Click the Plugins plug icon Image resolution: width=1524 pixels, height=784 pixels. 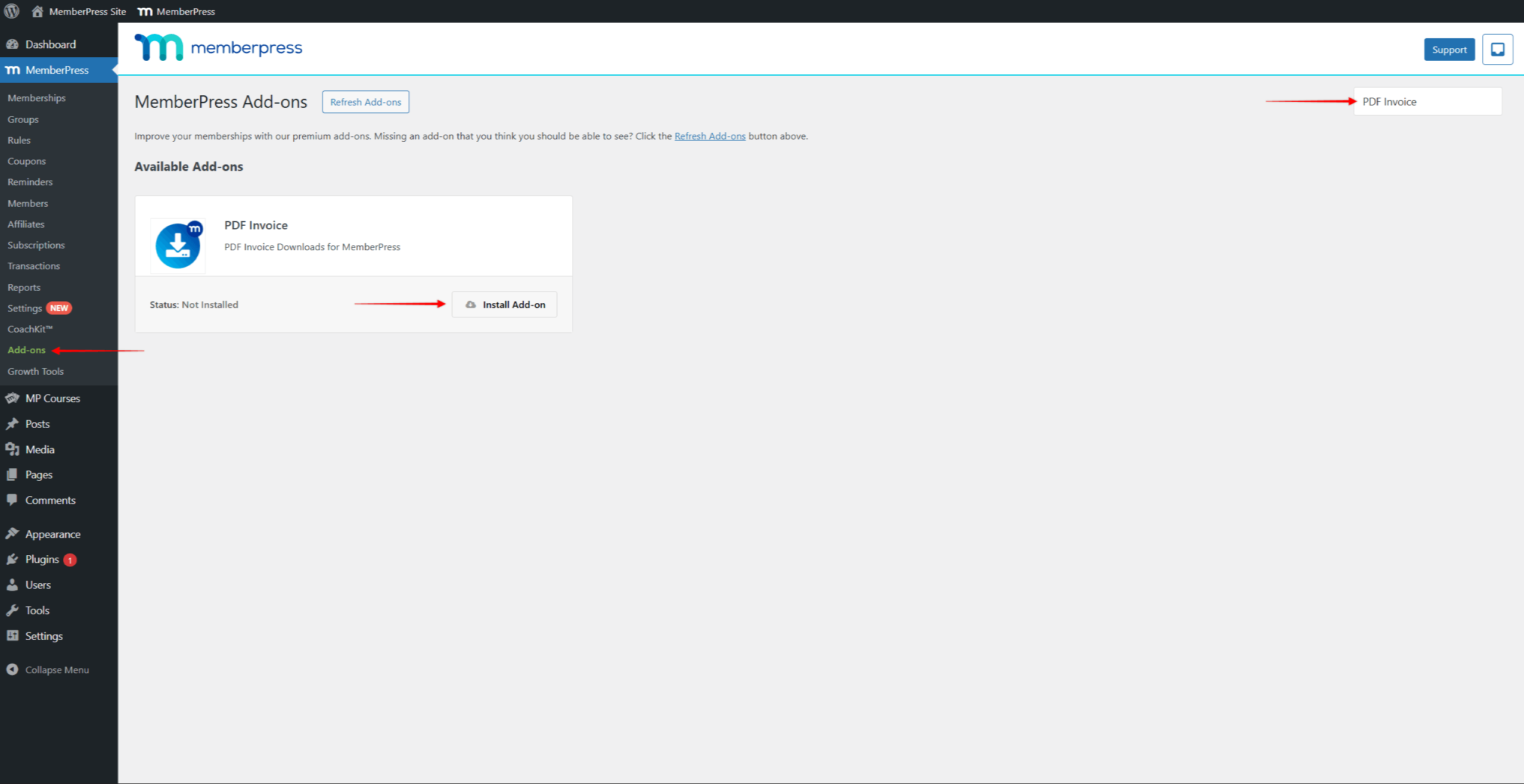click(12, 559)
